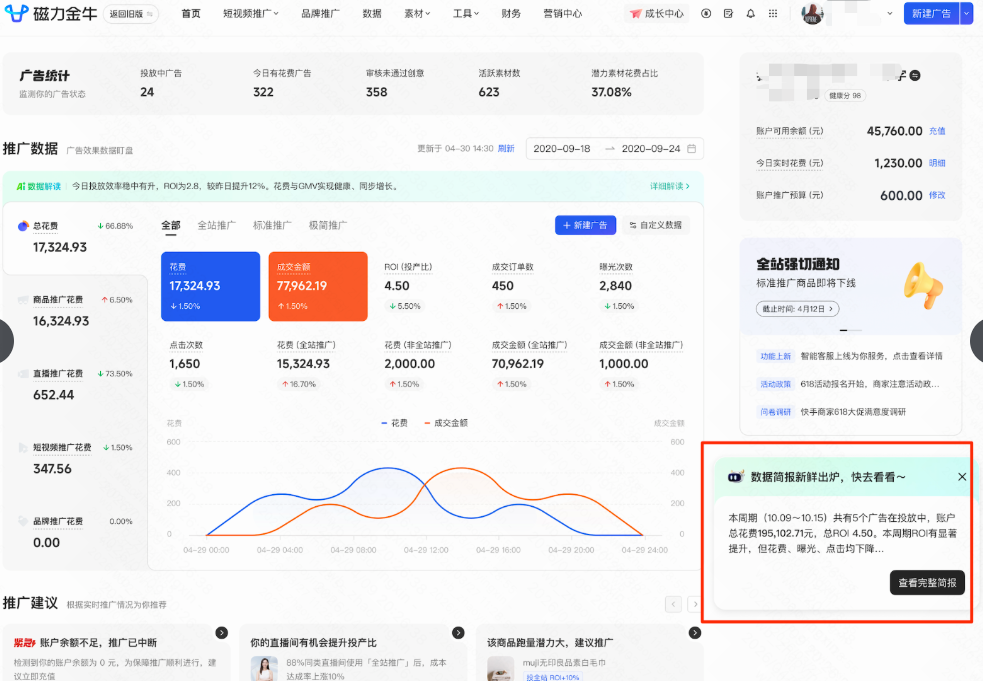Click the end date 2020-09-24 field
Image resolution: width=983 pixels, height=681 pixels.
(651, 149)
